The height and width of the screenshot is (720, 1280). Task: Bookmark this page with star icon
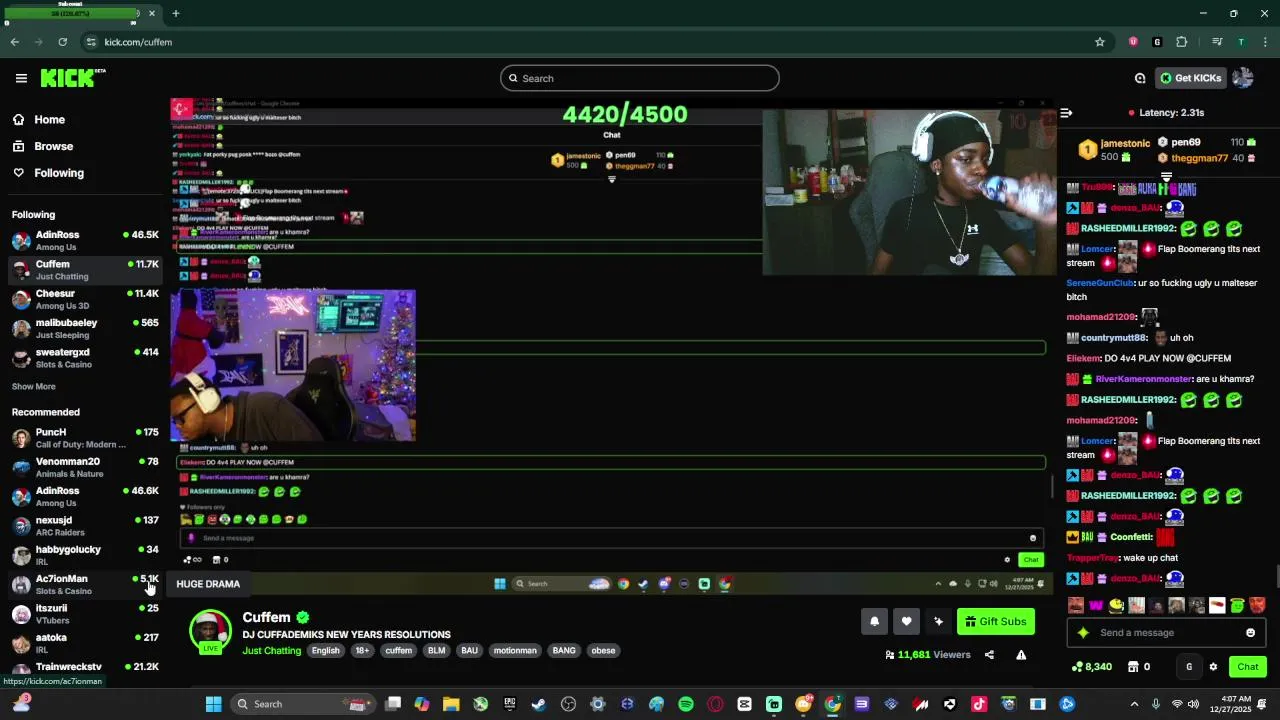[1100, 42]
